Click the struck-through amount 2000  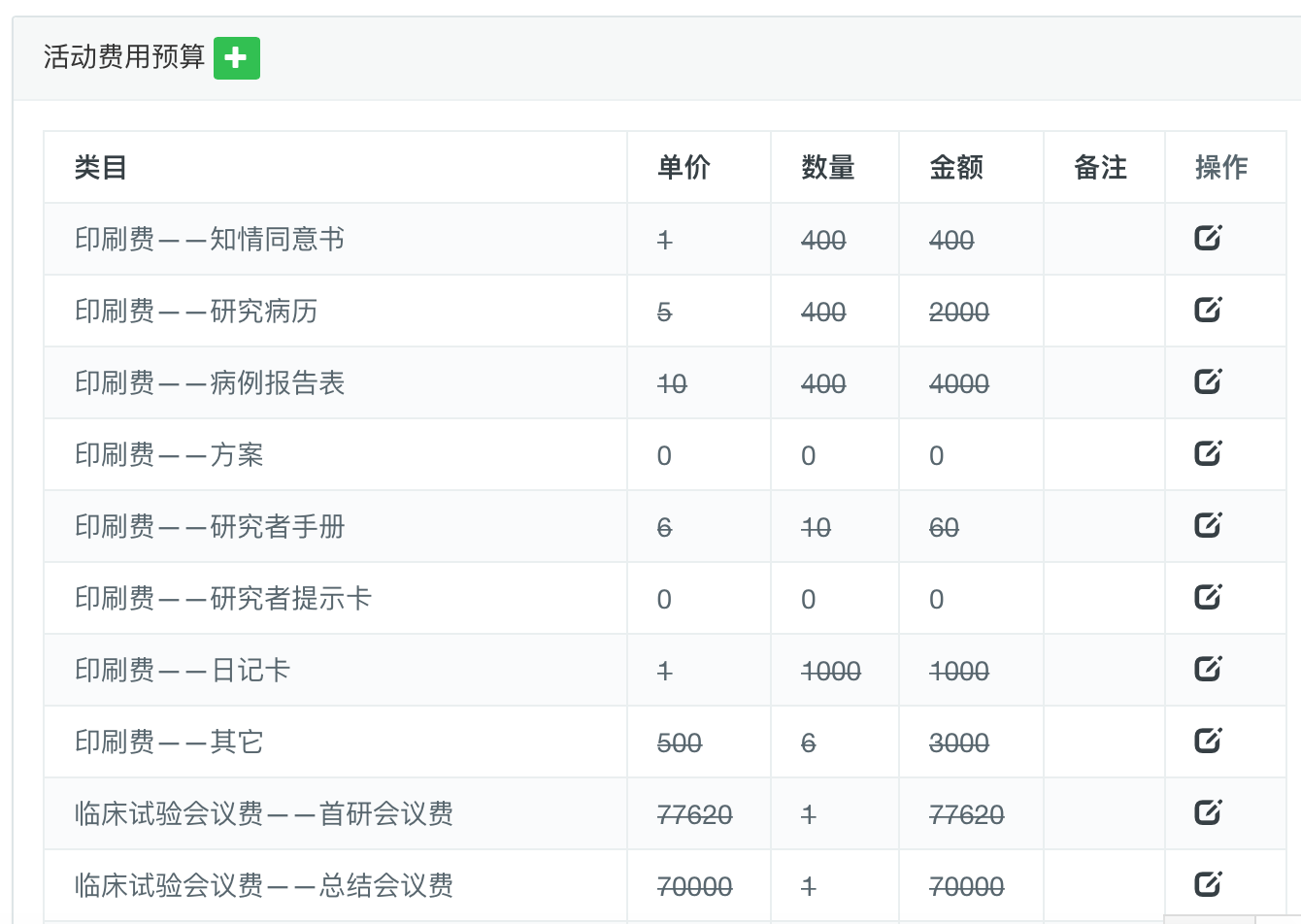(x=959, y=313)
